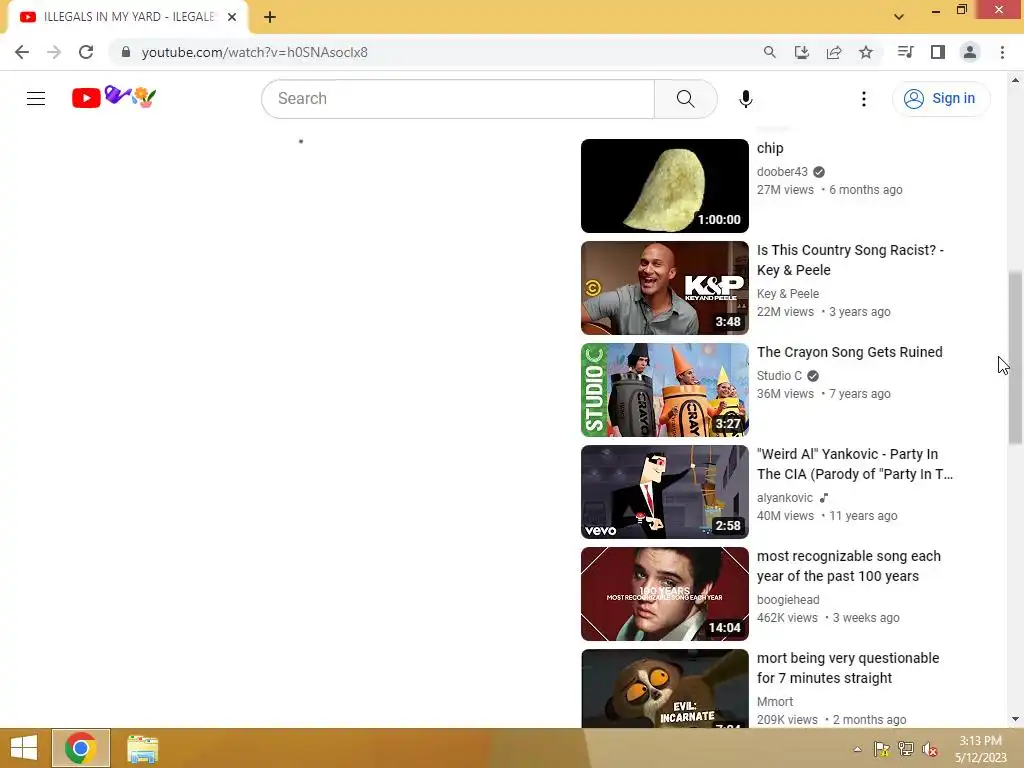Close the ILLEGALS IN MY YARD tab

pos(232,17)
